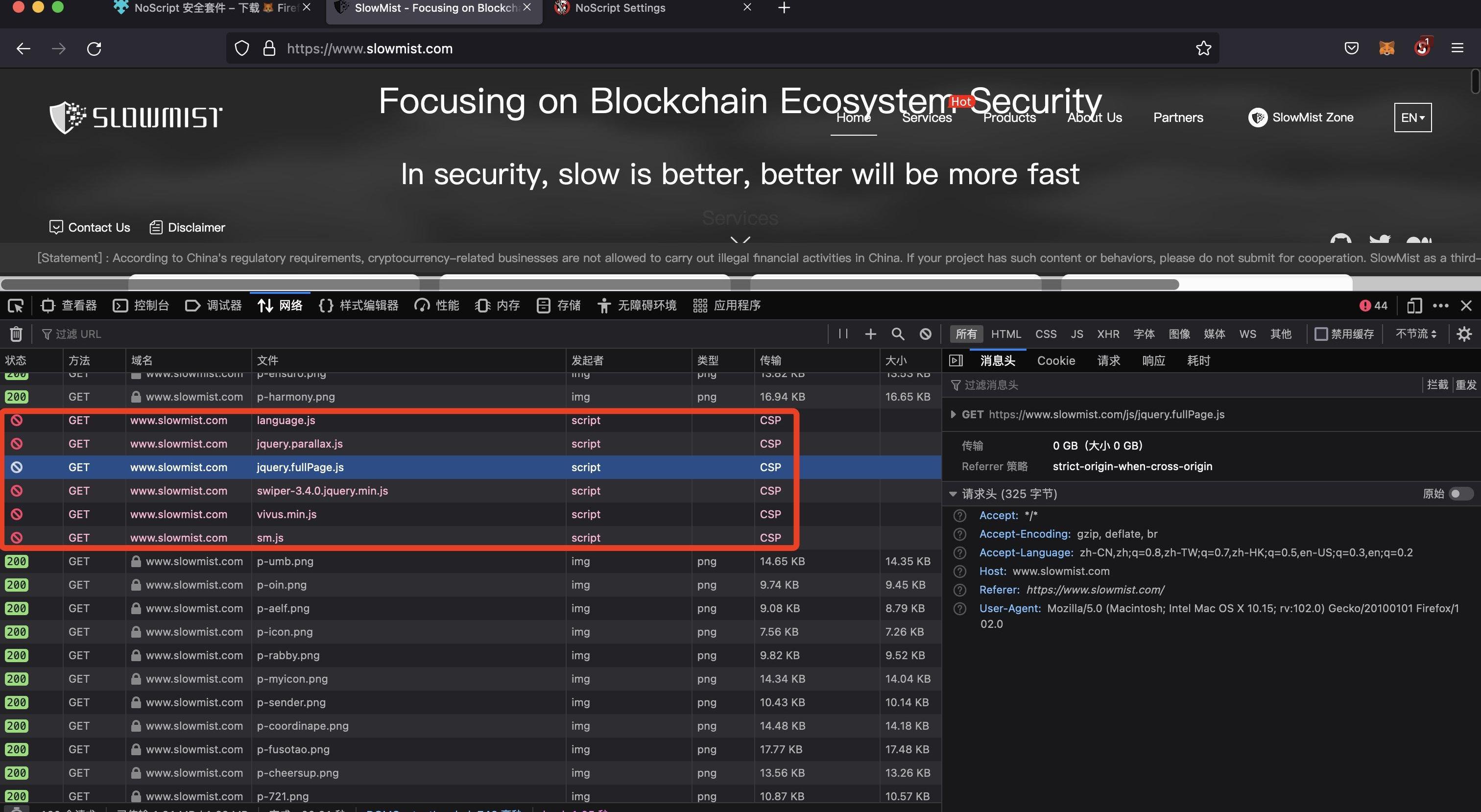This screenshot has height=812, width=1481.
Task: Pause network recording with pause button
Action: point(843,334)
